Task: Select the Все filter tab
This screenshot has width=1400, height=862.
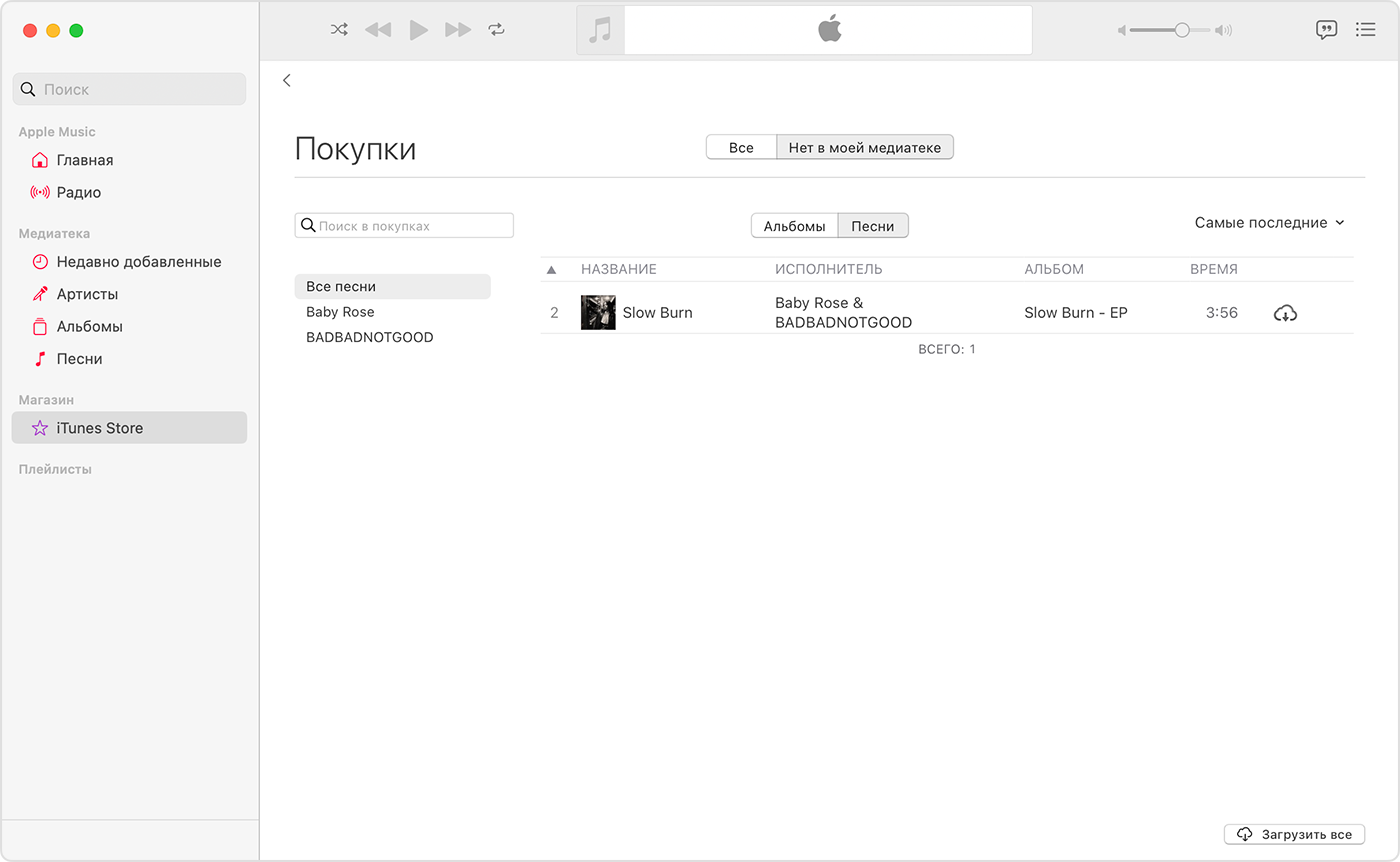Action: pos(741,147)
